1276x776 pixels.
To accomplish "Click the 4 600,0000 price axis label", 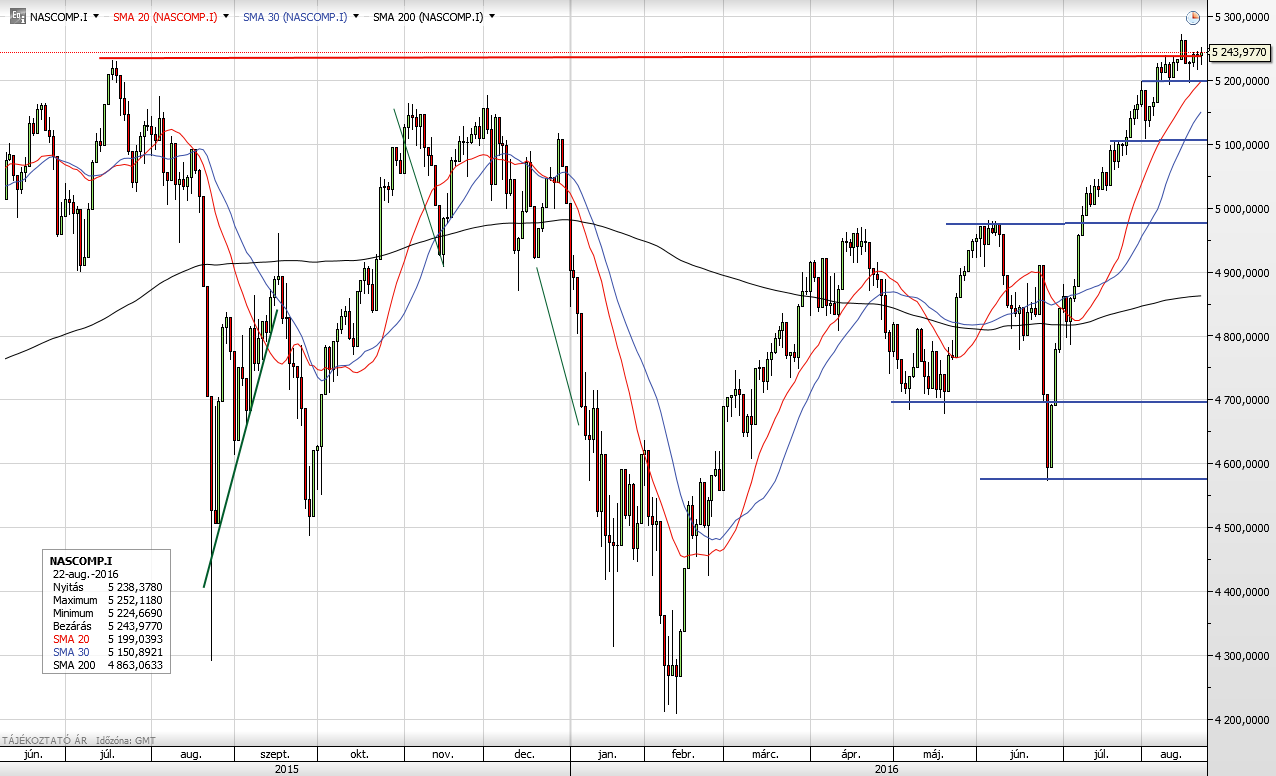I will [x=1240, y=464].
